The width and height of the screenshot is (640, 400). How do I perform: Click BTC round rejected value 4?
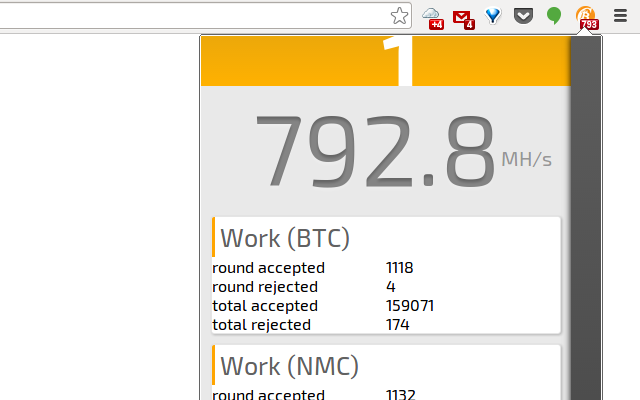(x=391, y=287)
